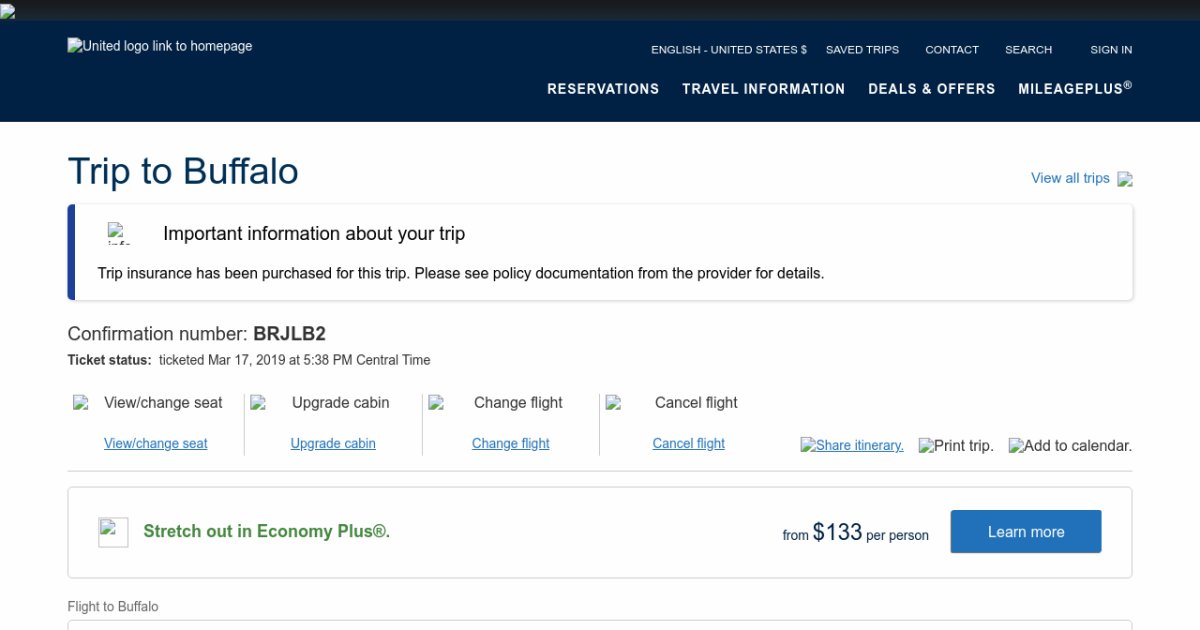The height and width of the screenshot is (630, 1200).
Task: Follow the View all trips link
Action: (x=1070, y=178)
